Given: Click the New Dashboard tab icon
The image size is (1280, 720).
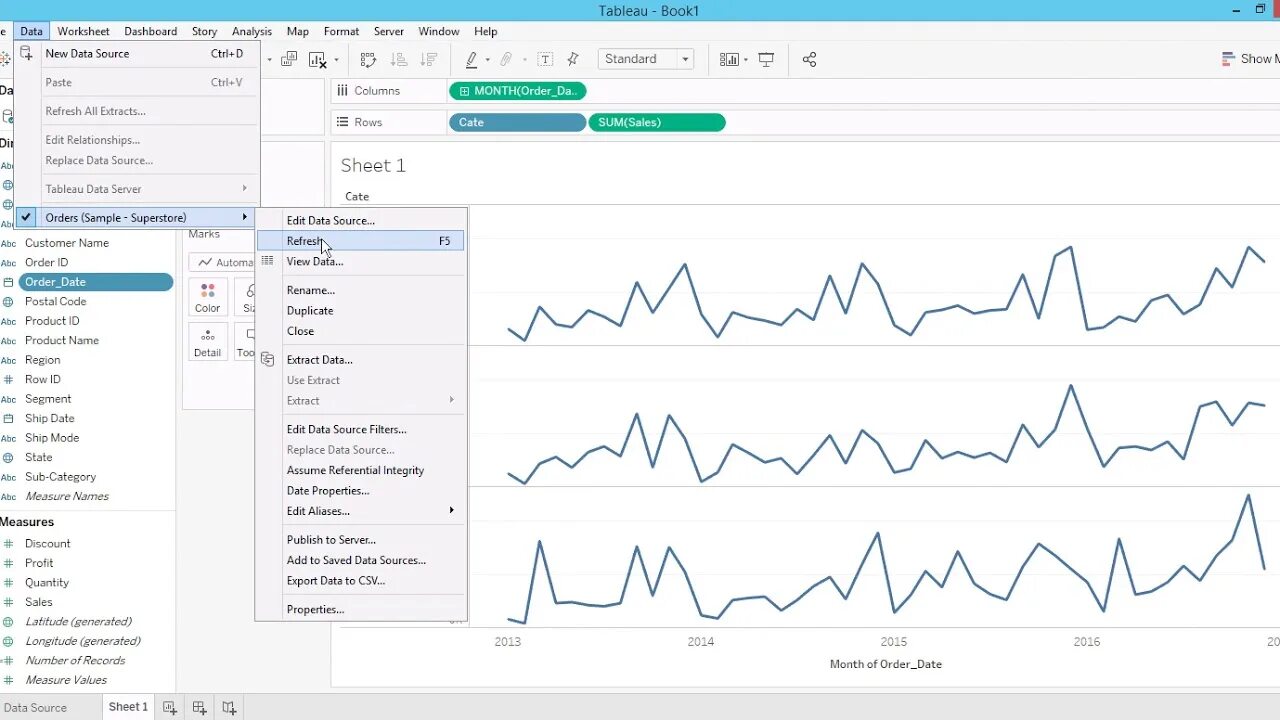Looking at the screenshot, I should click(x=199, y=707).
